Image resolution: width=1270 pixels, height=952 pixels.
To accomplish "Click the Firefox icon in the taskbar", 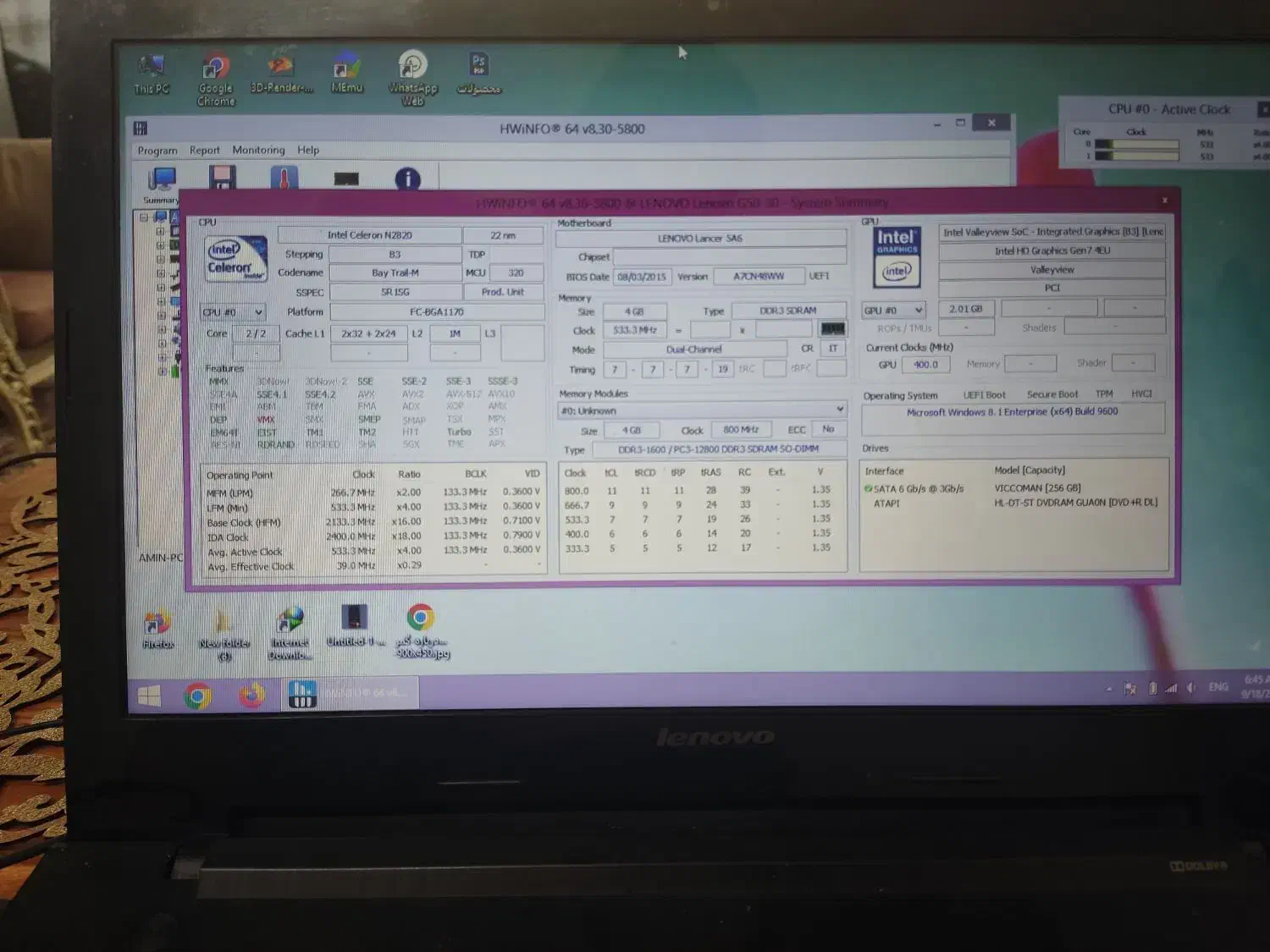I will click(251, 696).
